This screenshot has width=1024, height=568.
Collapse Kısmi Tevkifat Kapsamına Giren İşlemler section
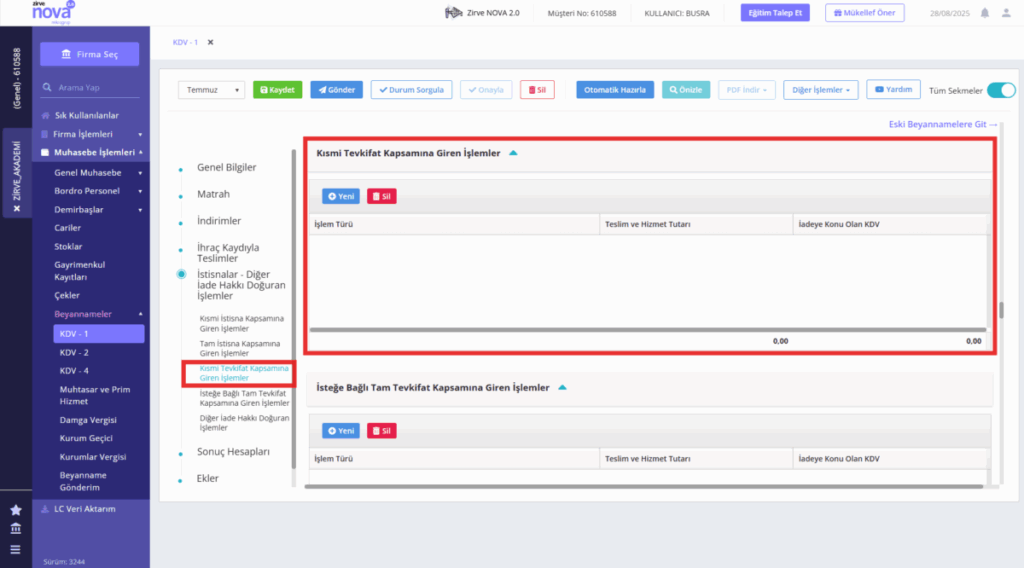(513, 153)
